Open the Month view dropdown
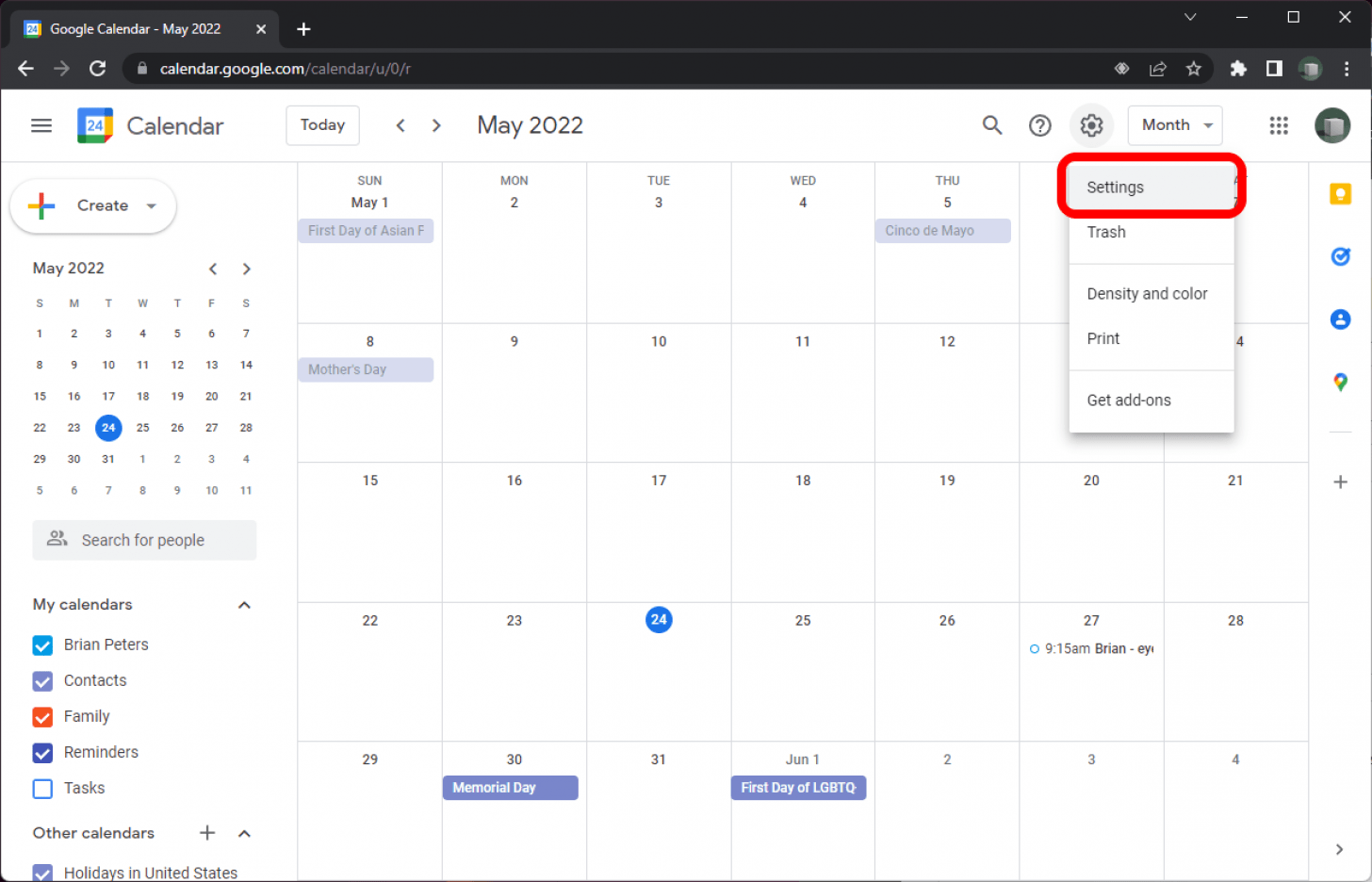Viewport: 1372px width, 882px height. (1174, 124)
